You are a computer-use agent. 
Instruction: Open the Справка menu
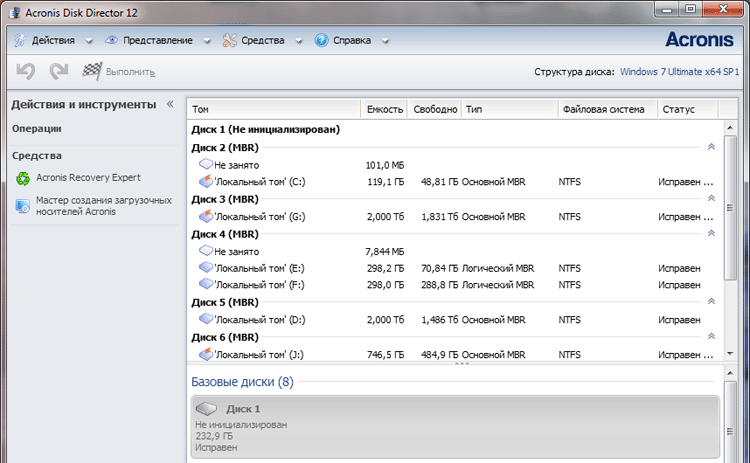tap(352, 41)
